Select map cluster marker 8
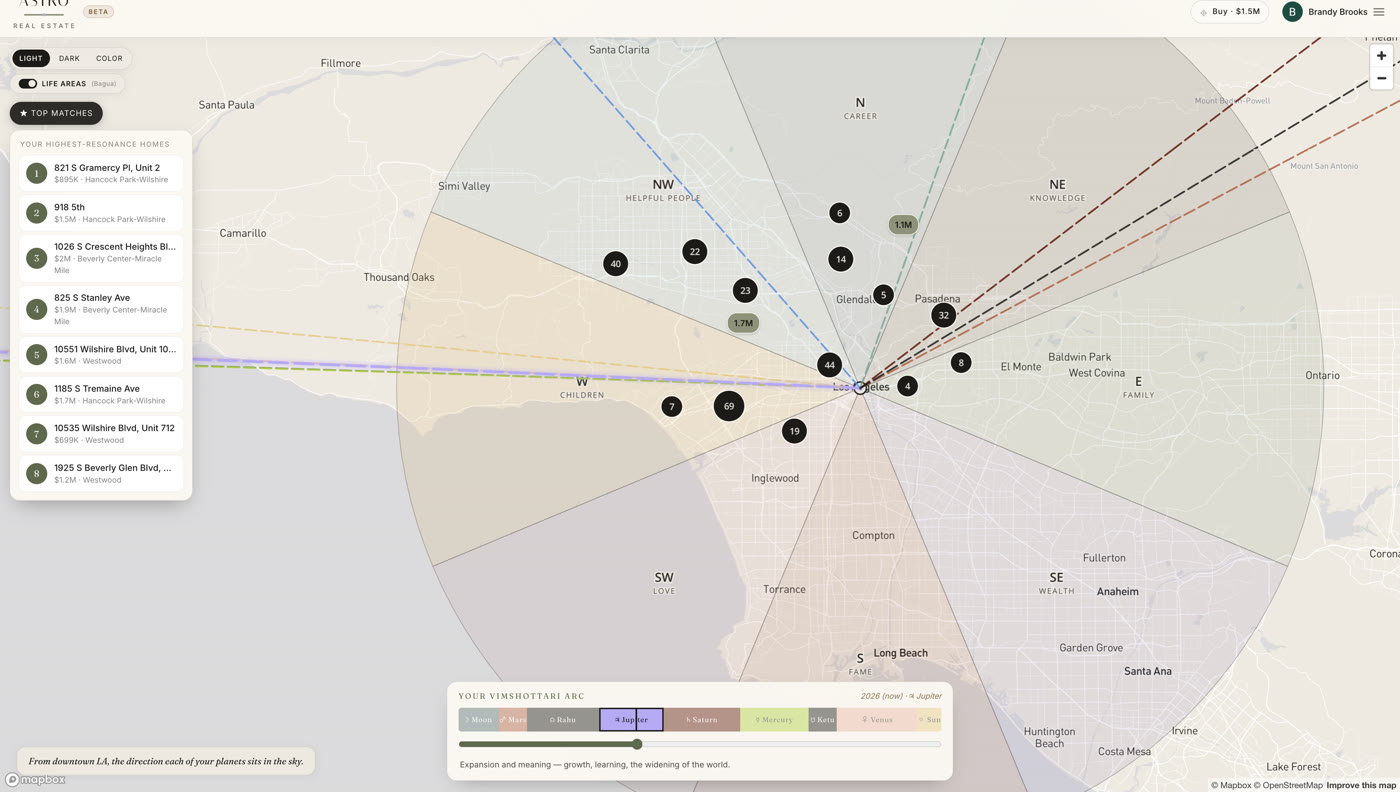Viewport: 1400px width, 792px height. tap(961, 363)
